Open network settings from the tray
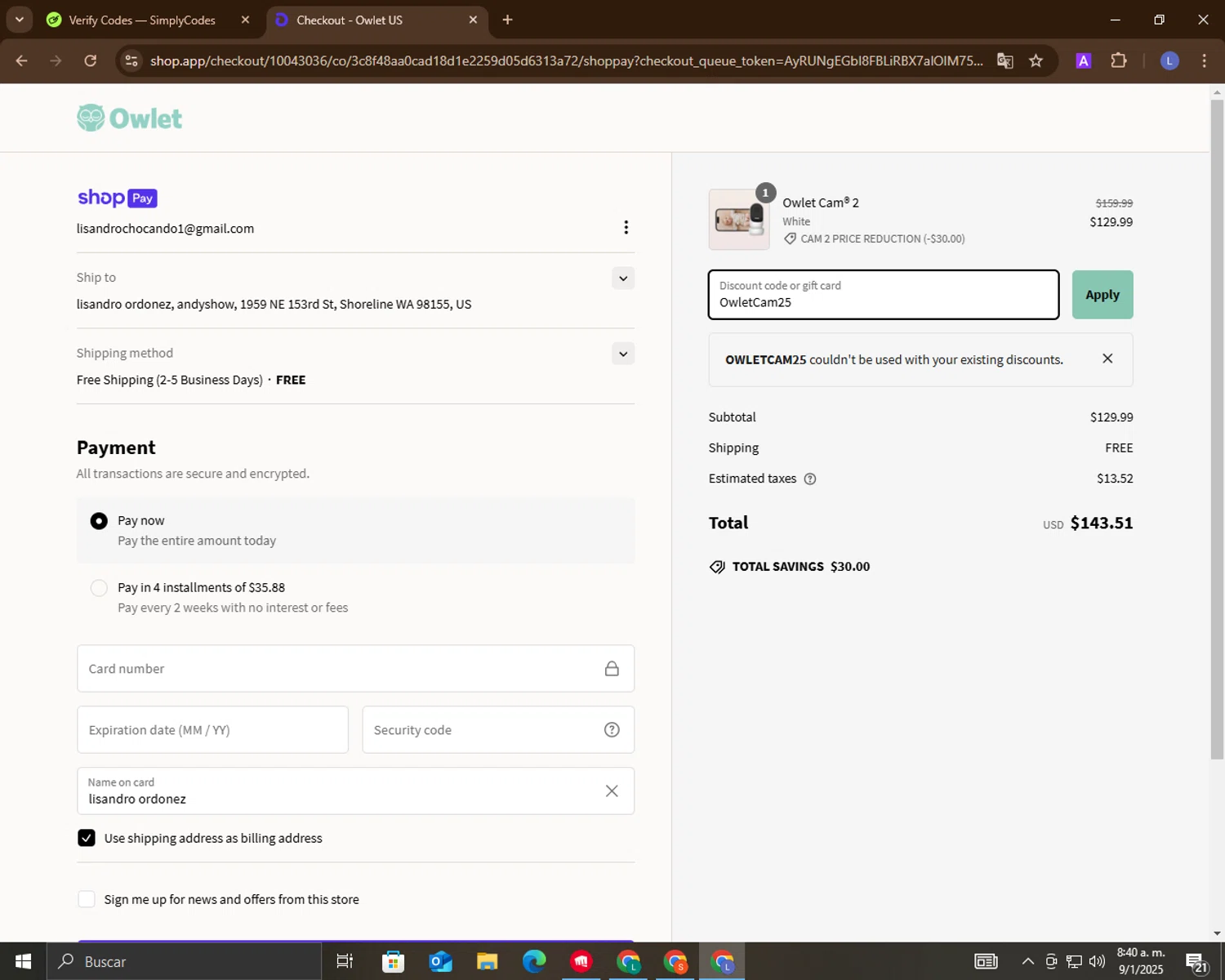Screen dimensions: 1225x980 click(1074, 961)
